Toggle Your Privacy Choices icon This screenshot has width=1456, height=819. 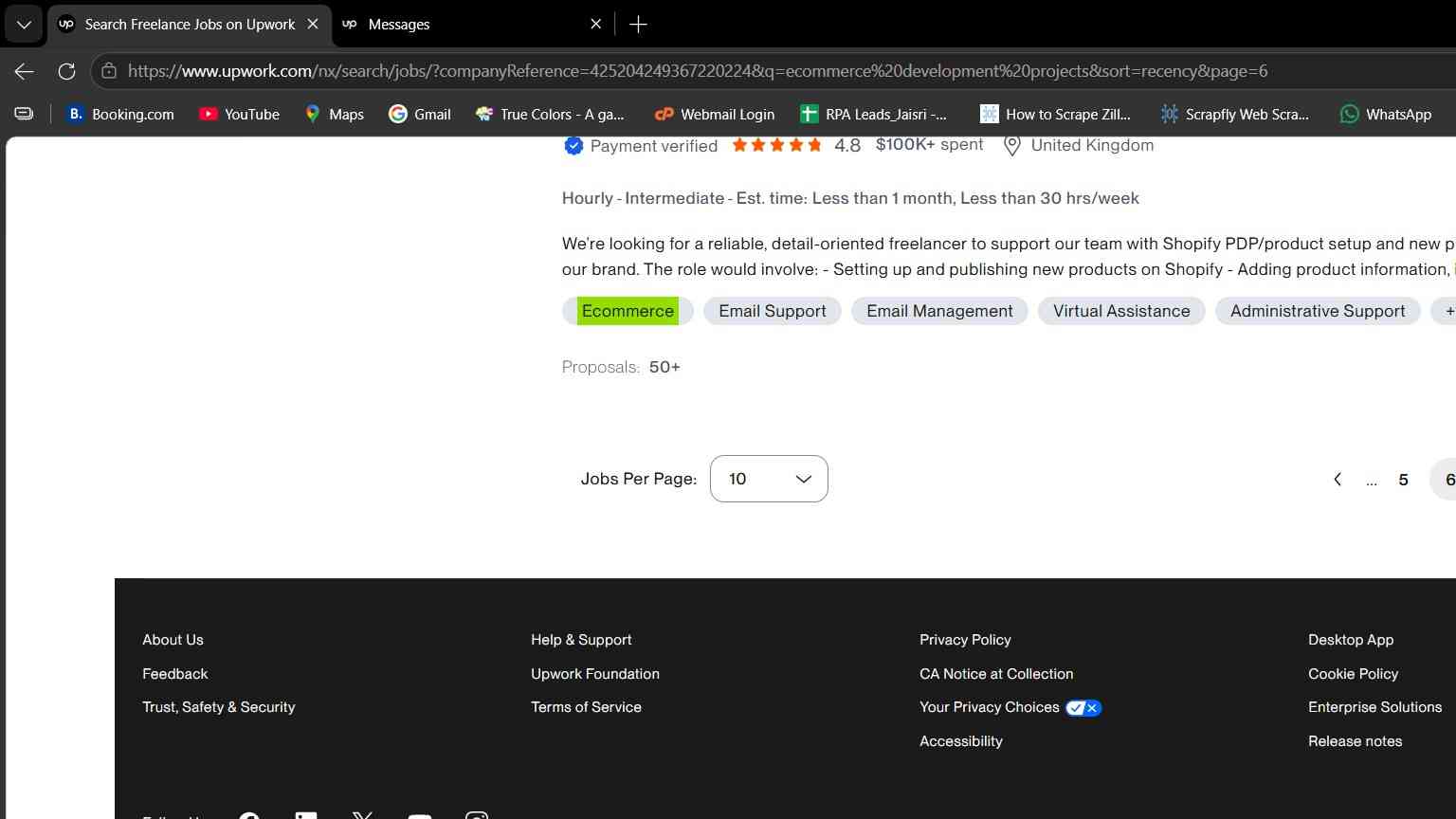pos(1083,708)
